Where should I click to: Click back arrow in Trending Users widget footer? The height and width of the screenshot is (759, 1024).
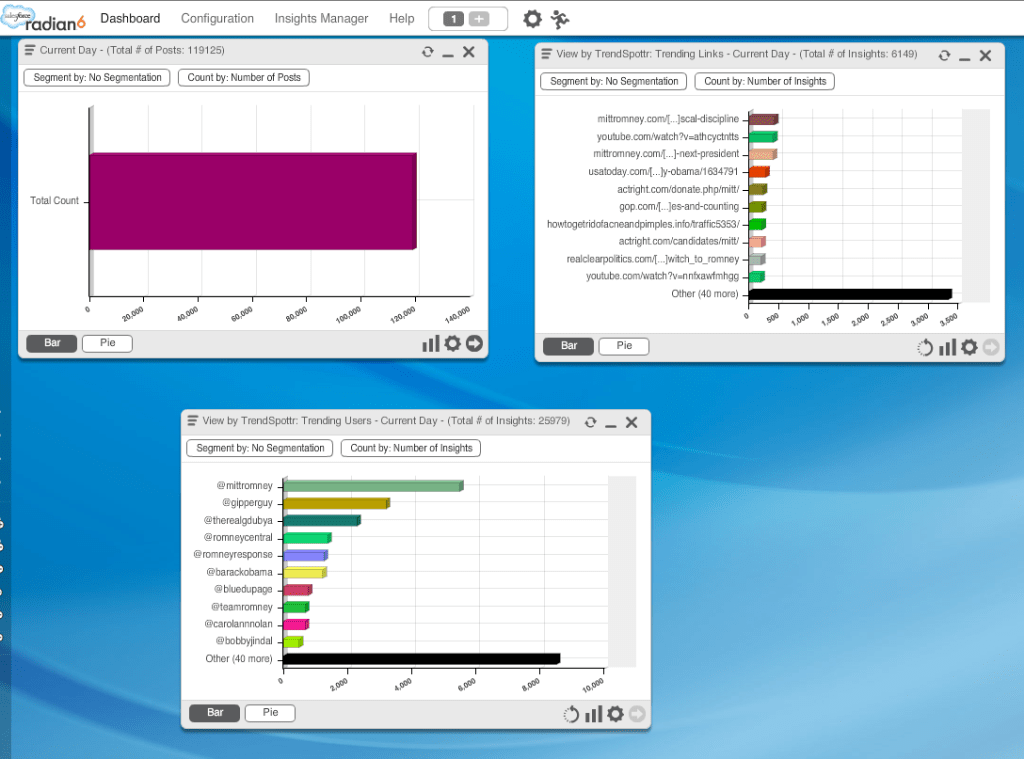pyautogui.click(x=571, y=715)
